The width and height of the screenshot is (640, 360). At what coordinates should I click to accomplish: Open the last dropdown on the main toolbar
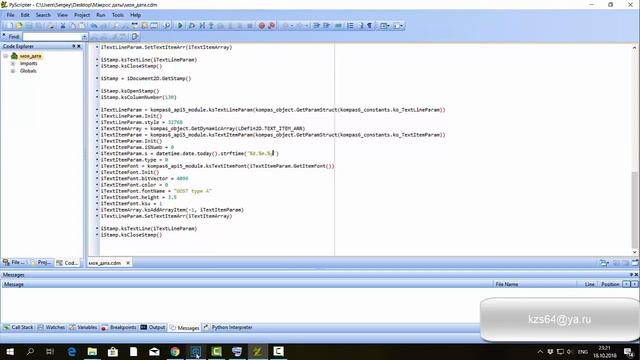398,26
